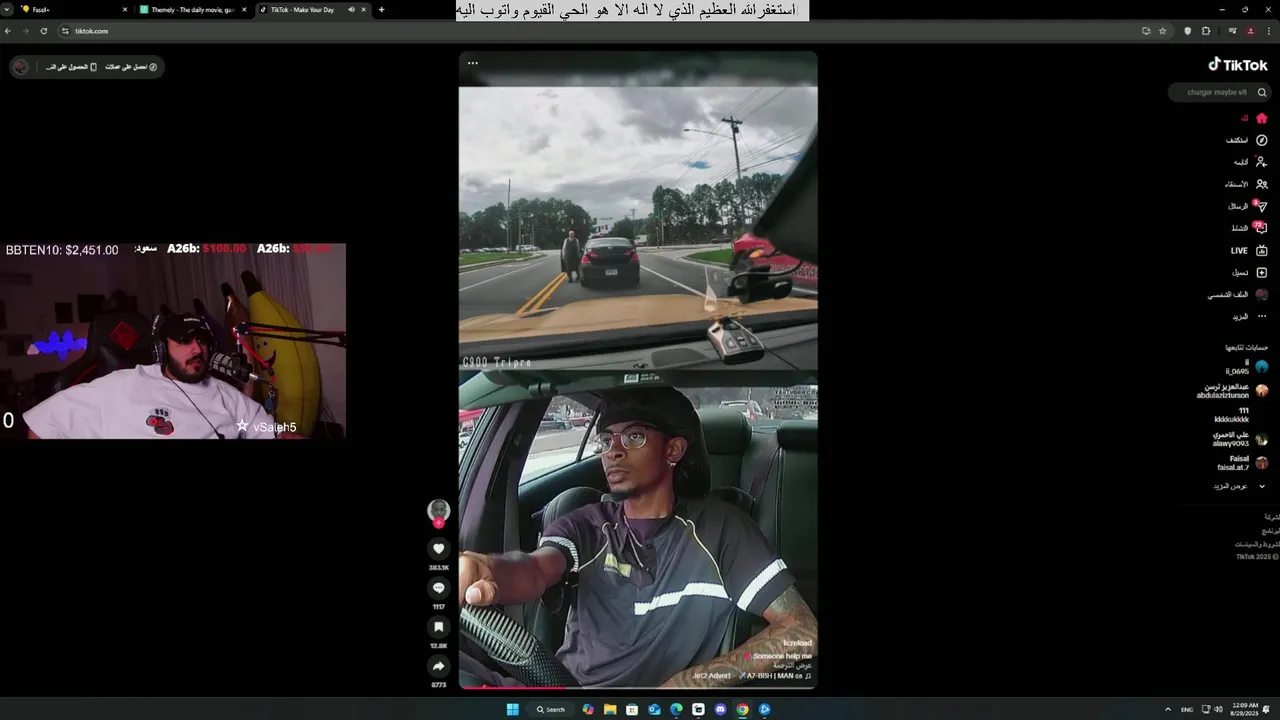Open the Upload plus icon

point(1262,272)
